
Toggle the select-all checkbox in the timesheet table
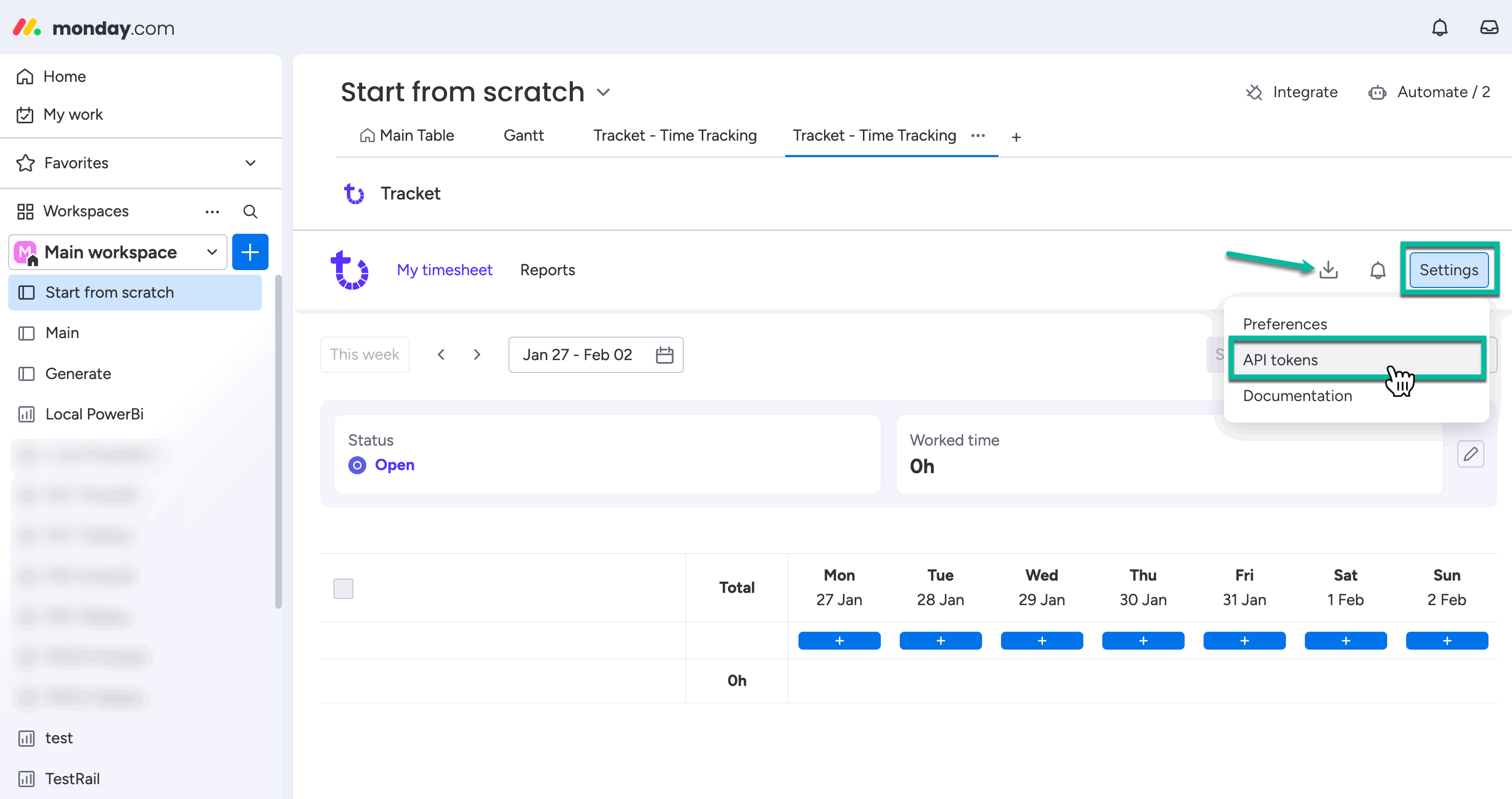pos(343,588)
